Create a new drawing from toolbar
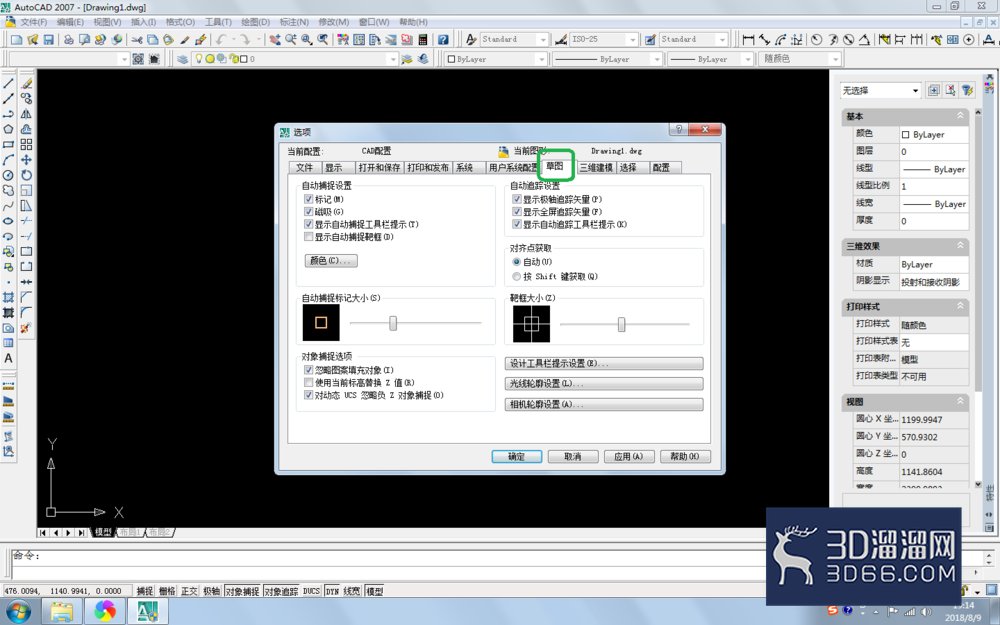This screenshot has width=1000, height=625. (17, 40)
